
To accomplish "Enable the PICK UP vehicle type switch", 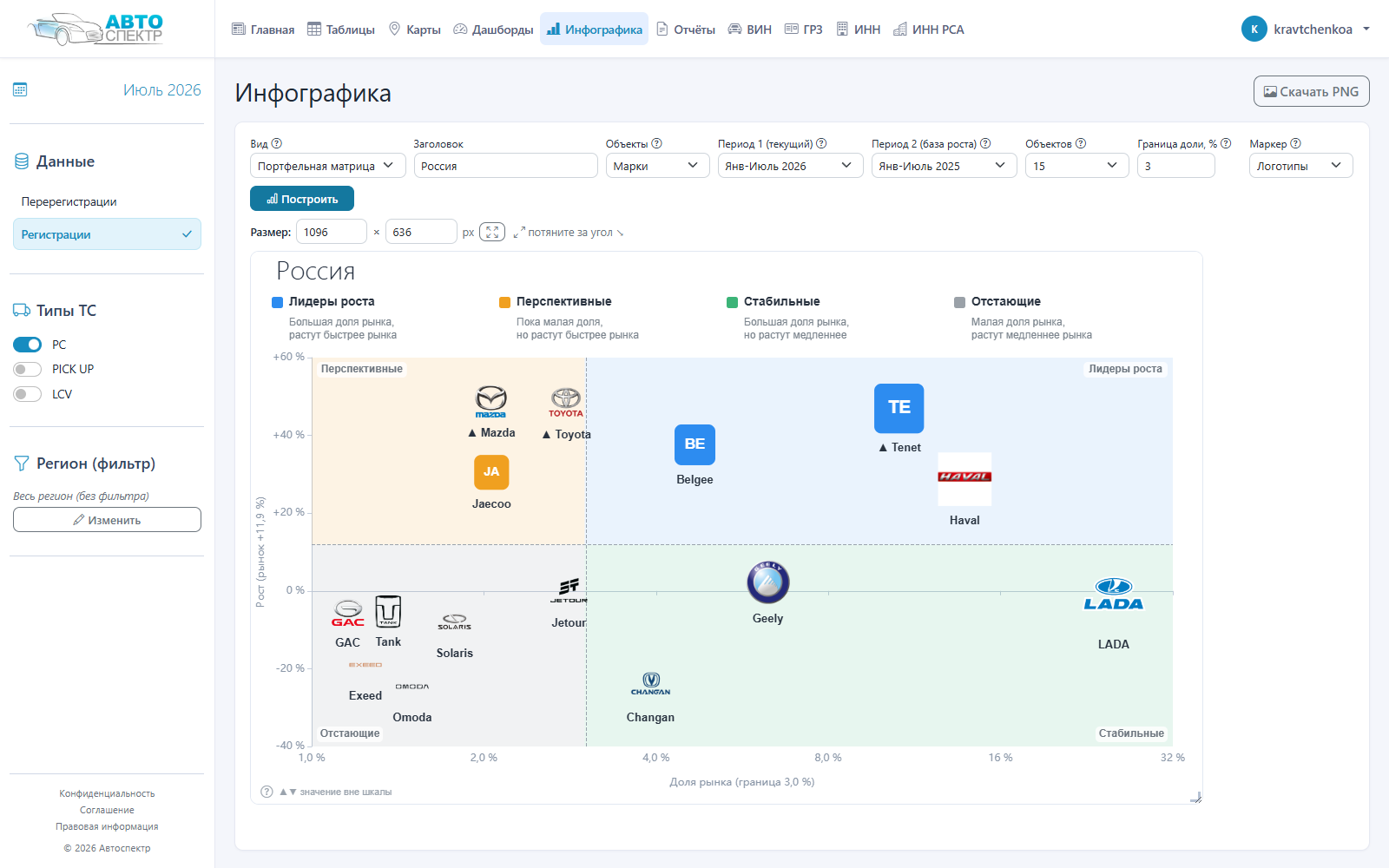I will pos(28,369).
